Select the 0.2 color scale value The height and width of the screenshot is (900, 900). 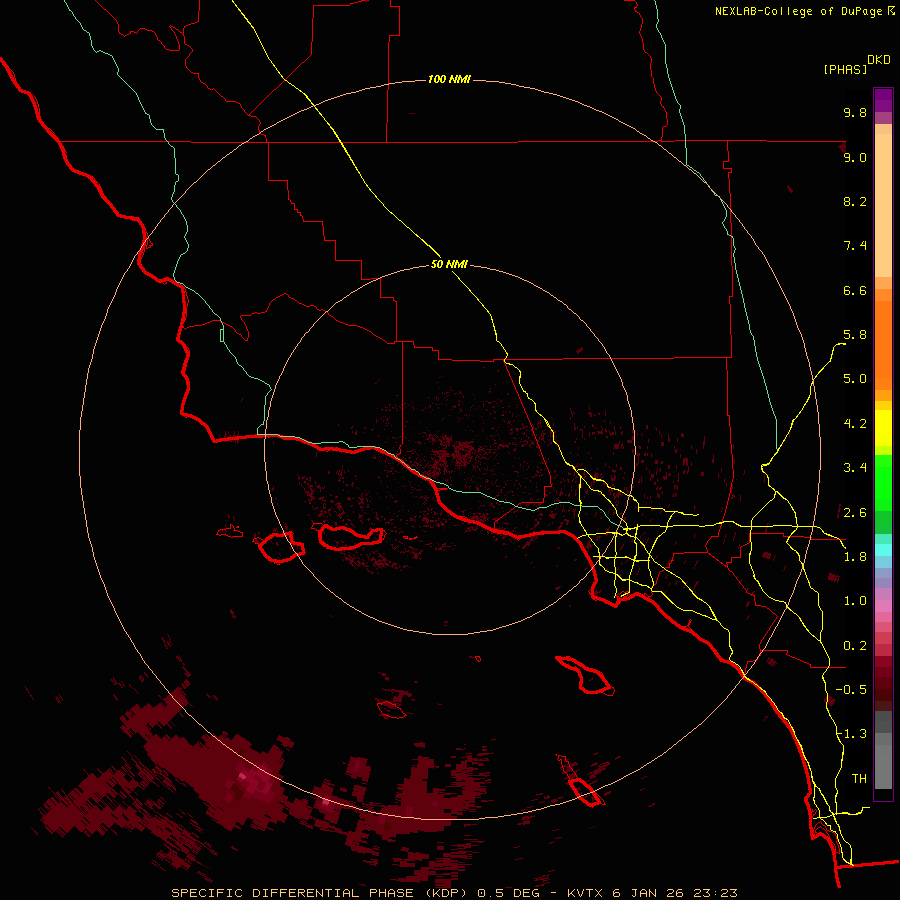855,646
